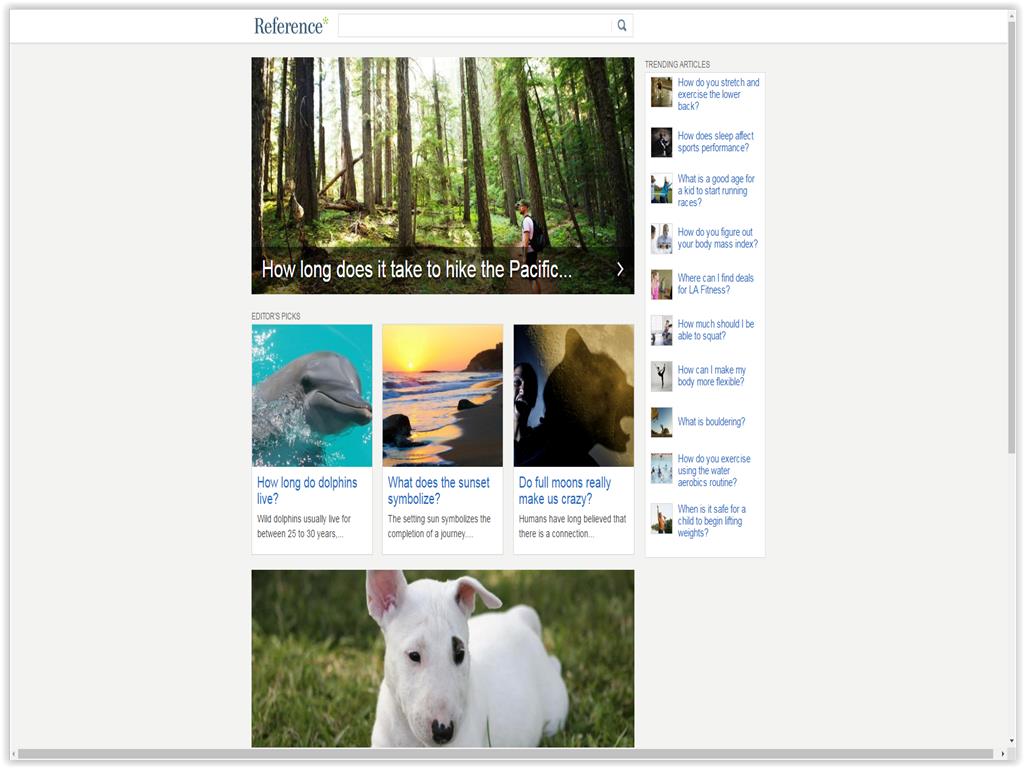This screenshot has width=1024, height=768.
Task: Click the sleep and sports thumbnail
Action: pyautogui.click(x=662, y=142)
